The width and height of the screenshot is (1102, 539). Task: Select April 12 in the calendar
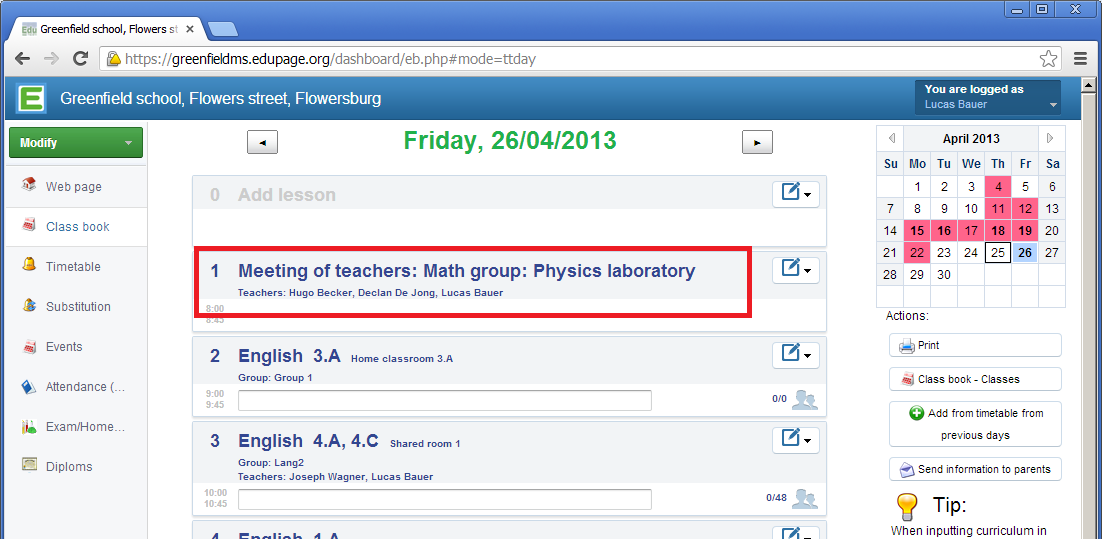(1025, 209)
